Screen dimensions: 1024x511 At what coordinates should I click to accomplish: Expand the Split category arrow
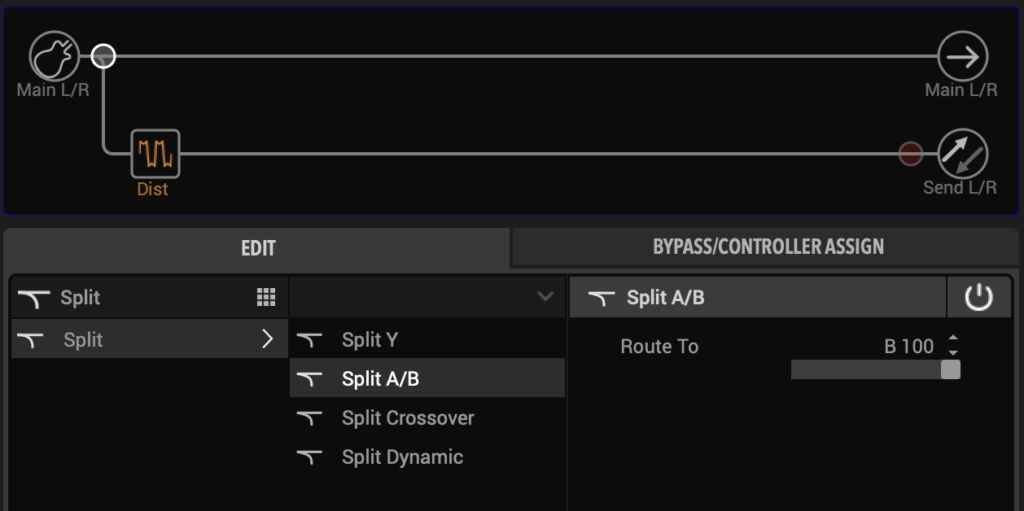[x=267, y=338]
